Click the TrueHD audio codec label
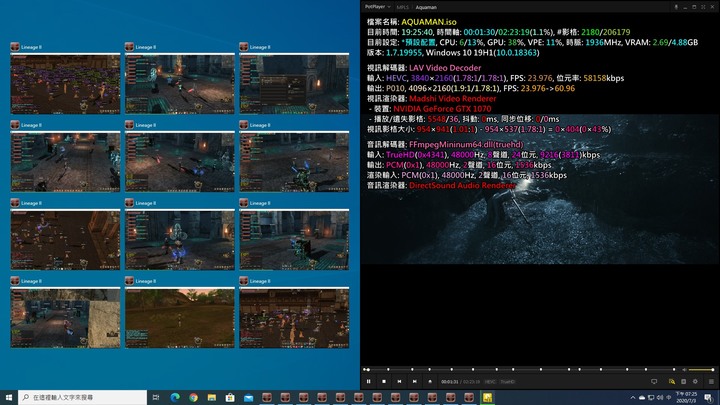Viewport: 720px width, 405px height. [x=507, y=382]
